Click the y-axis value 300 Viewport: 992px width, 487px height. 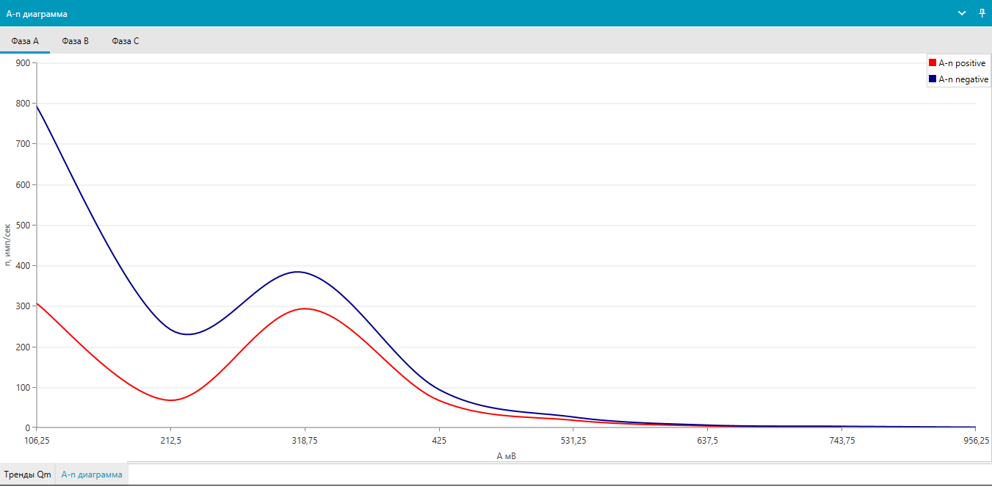tap(23, 306)
